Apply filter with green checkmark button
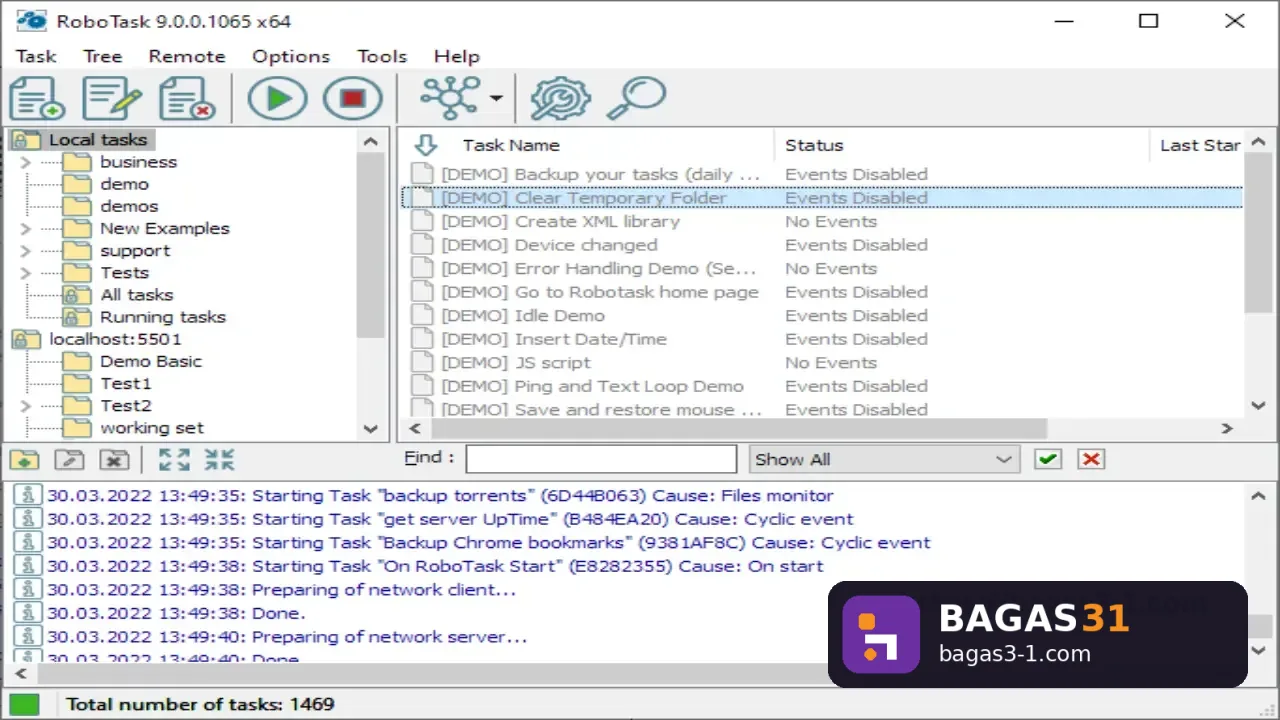Viewport: 1280px width, 720px height. point(1047,459)
